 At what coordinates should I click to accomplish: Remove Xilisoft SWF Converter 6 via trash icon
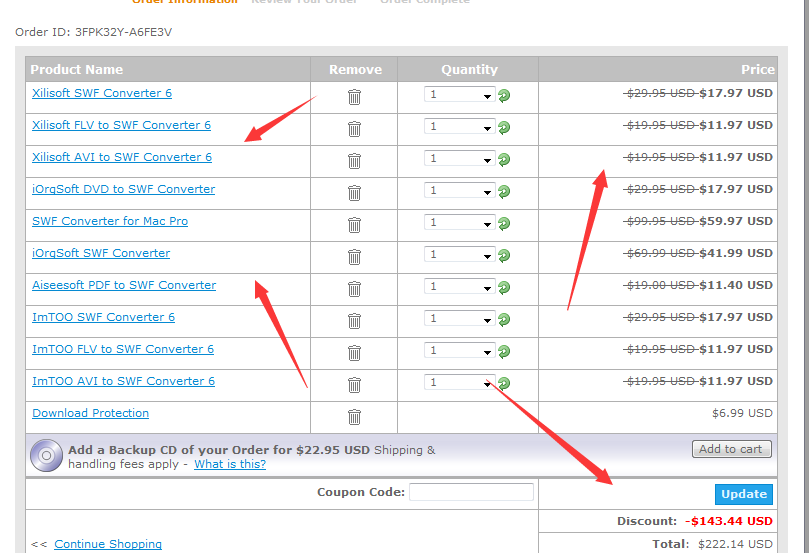[x=354, y=96]
